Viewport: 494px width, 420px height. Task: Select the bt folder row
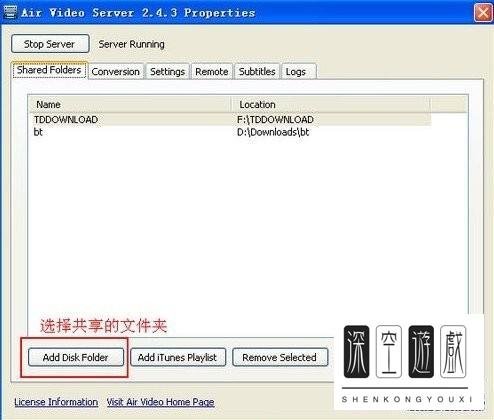[x=230, y=132]
